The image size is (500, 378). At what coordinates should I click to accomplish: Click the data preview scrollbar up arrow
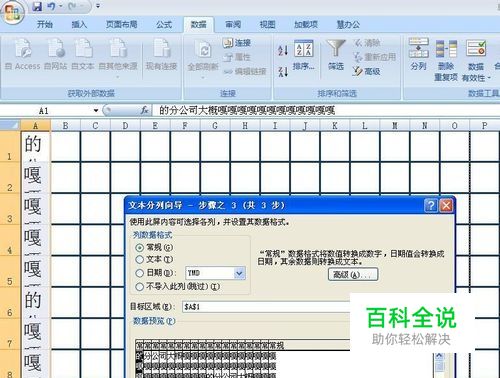pyautogui.click(x=439, y=357)
